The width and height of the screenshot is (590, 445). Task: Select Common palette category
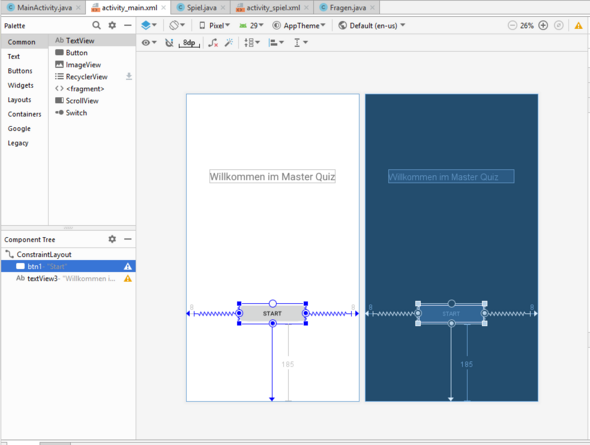pos(25,42)
